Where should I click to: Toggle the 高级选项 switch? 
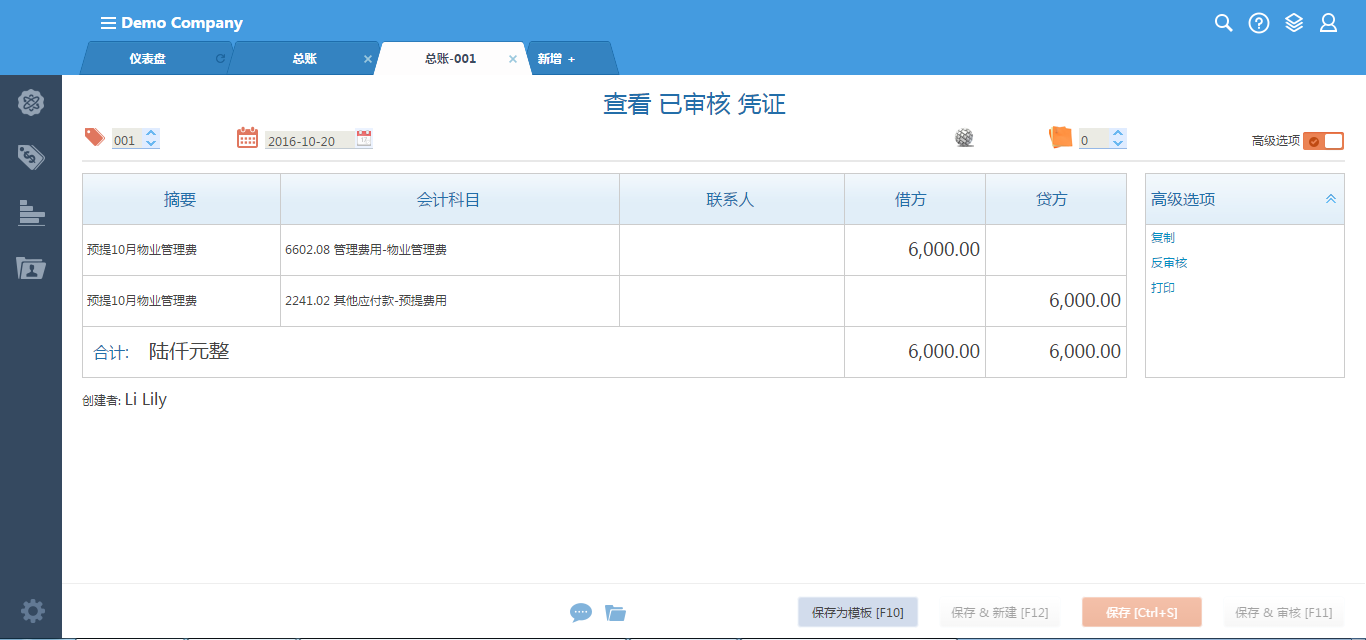pyautogui.click(x=1324, y=141)
